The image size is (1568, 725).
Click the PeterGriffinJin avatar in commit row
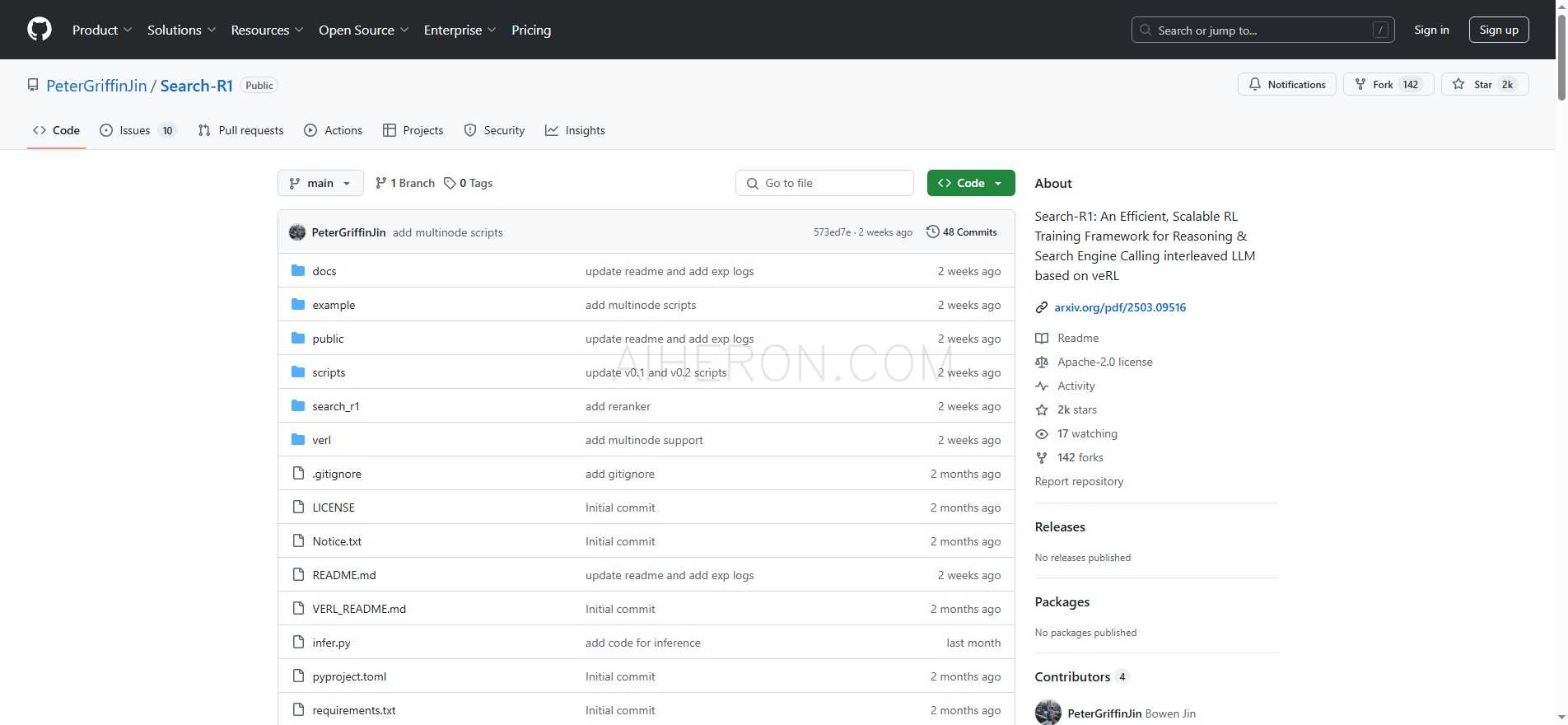[297, 232]
